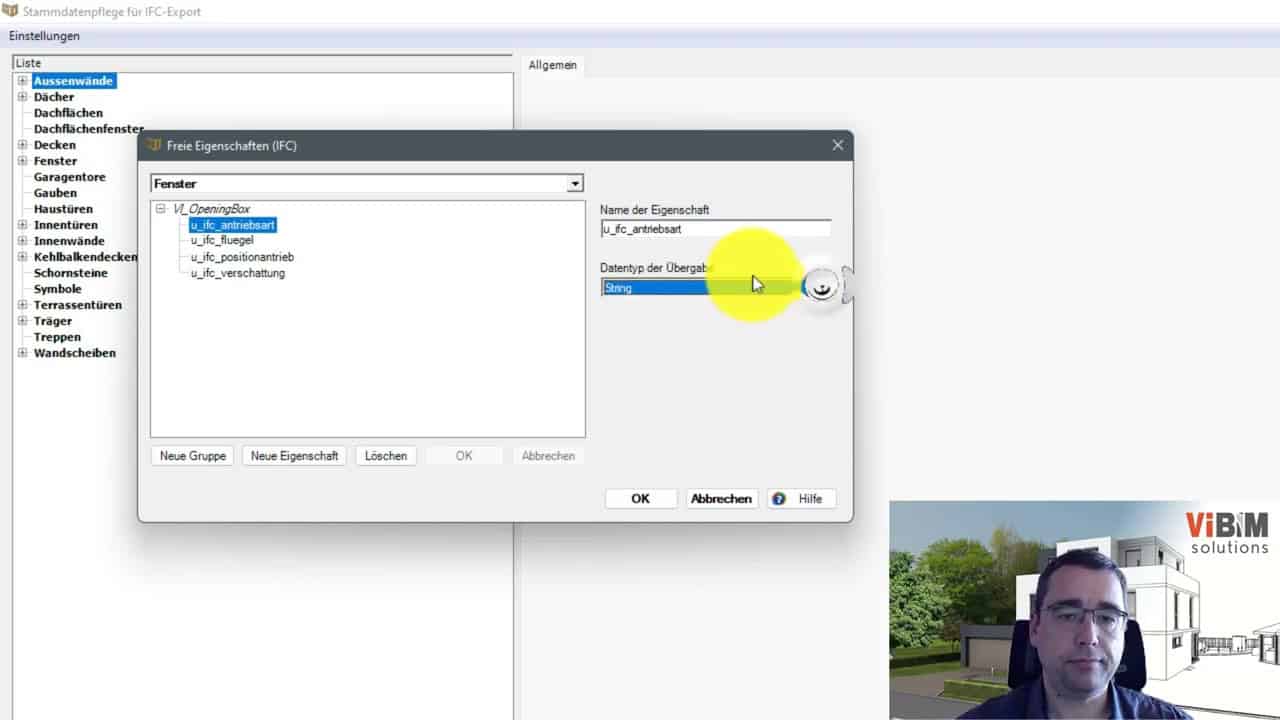Expand the Decken tree node
The height and width of the screenshot is (720, 1280).
coord(22,145)
